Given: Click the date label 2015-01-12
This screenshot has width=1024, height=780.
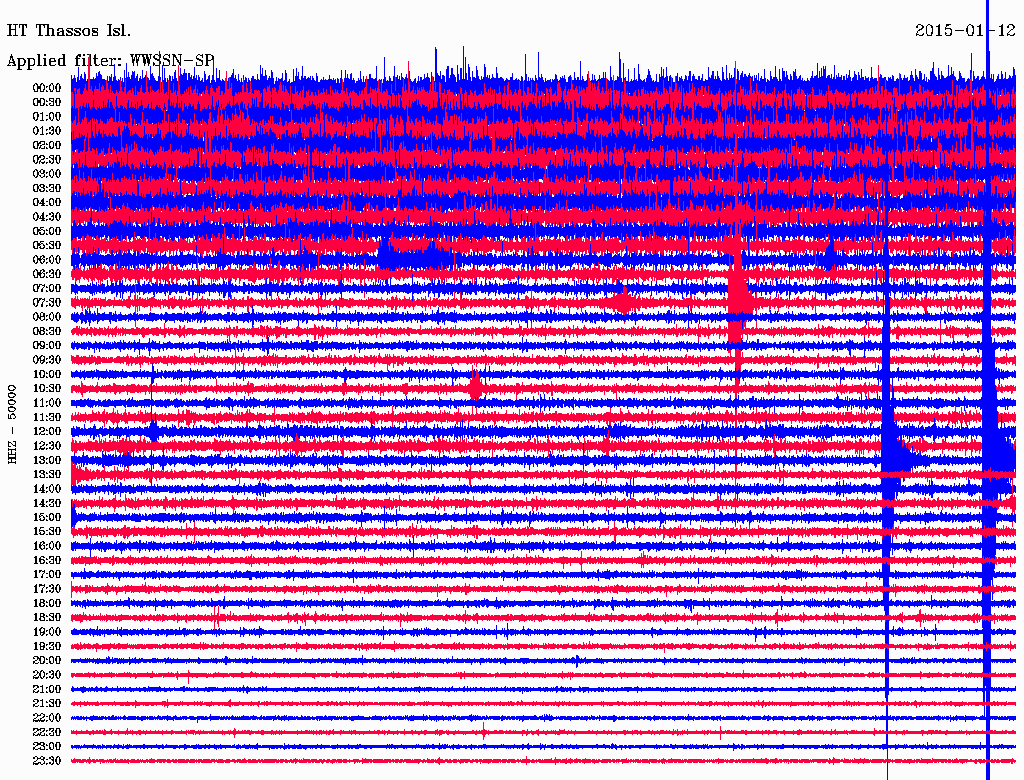Looking at the screenshot, I should (965, 31).
